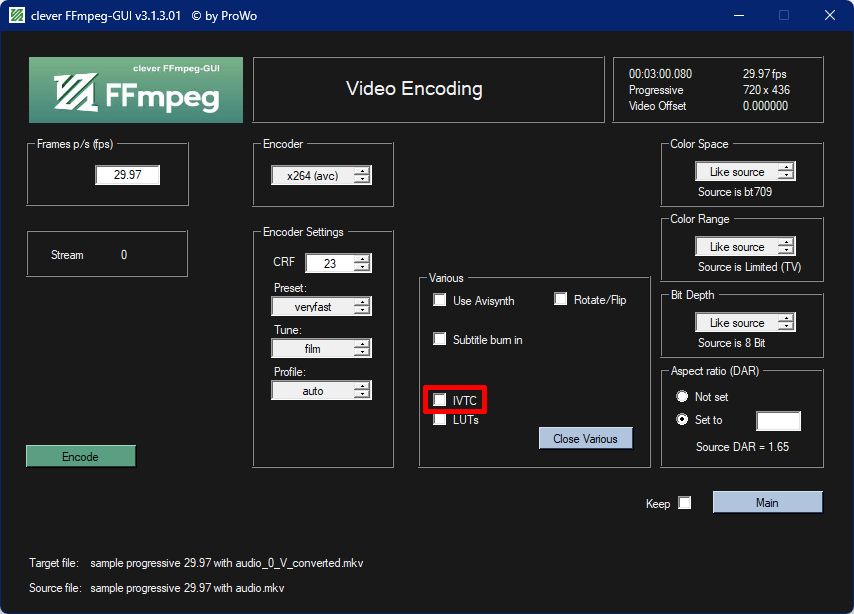Viewport: 854px width, 614px height.
Task: Click the Stream 0 value
Action: tap(124, 254)
